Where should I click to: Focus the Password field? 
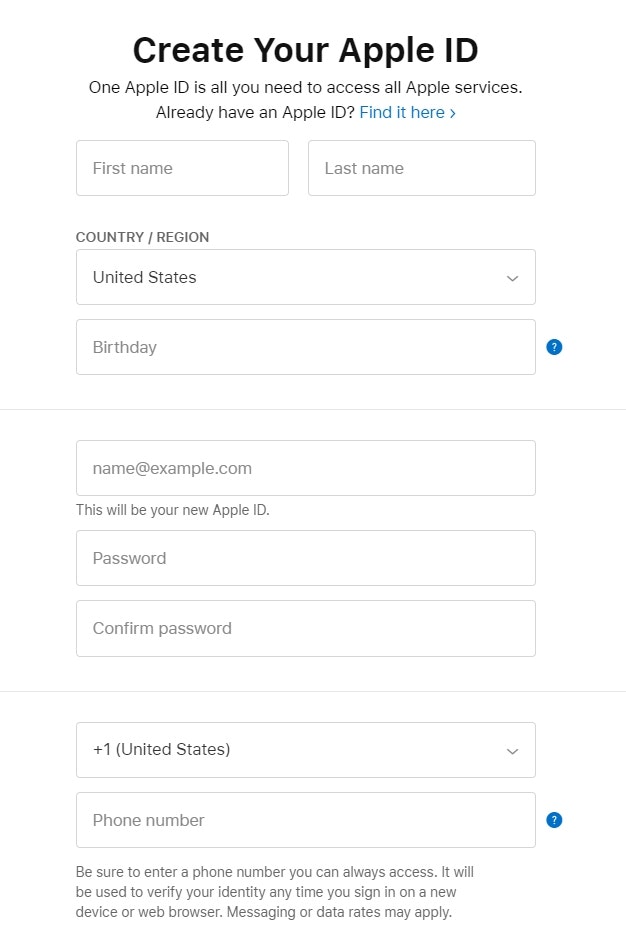(x=305, y=558)
